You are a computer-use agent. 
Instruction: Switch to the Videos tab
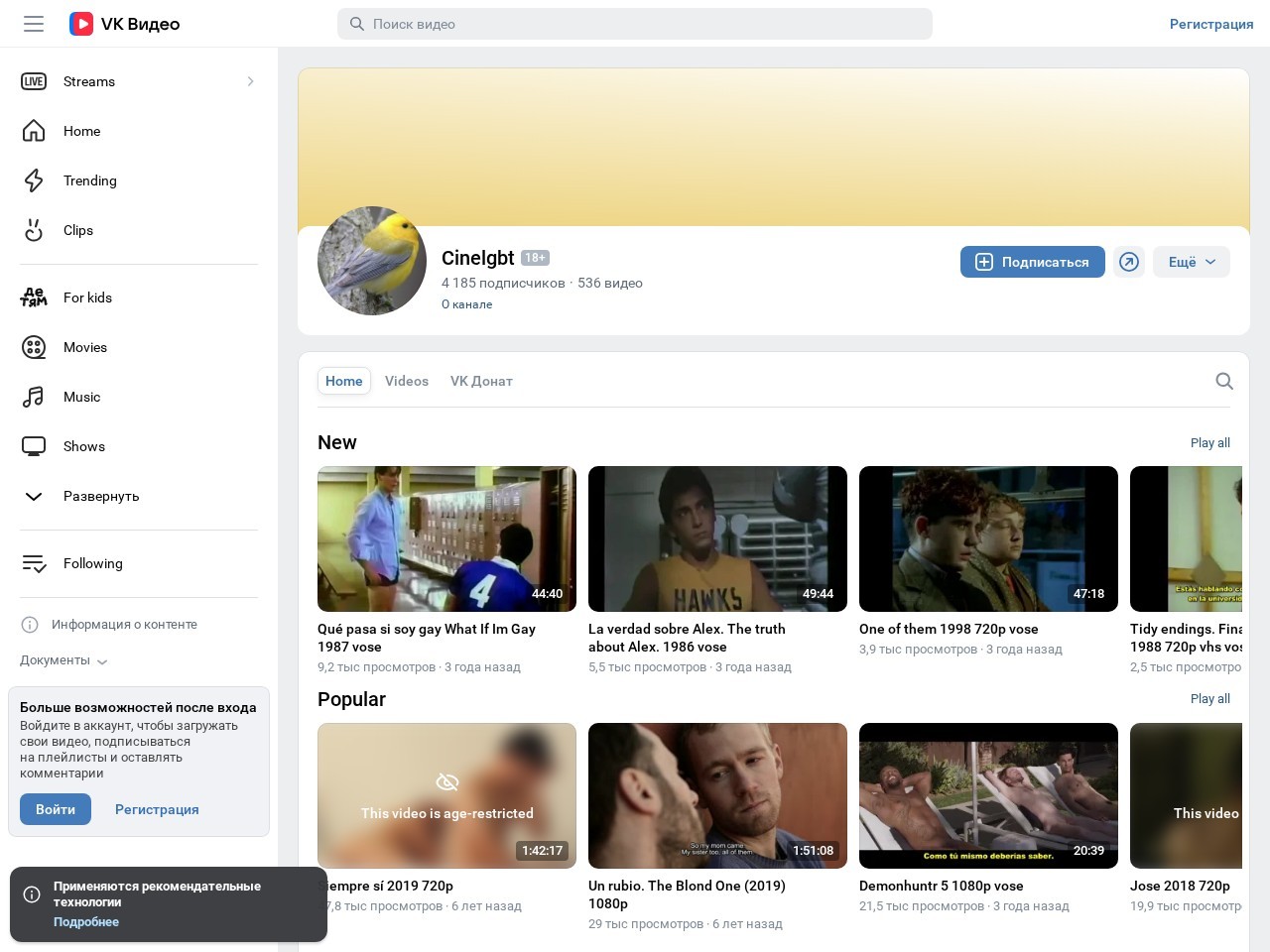(407, 381)
